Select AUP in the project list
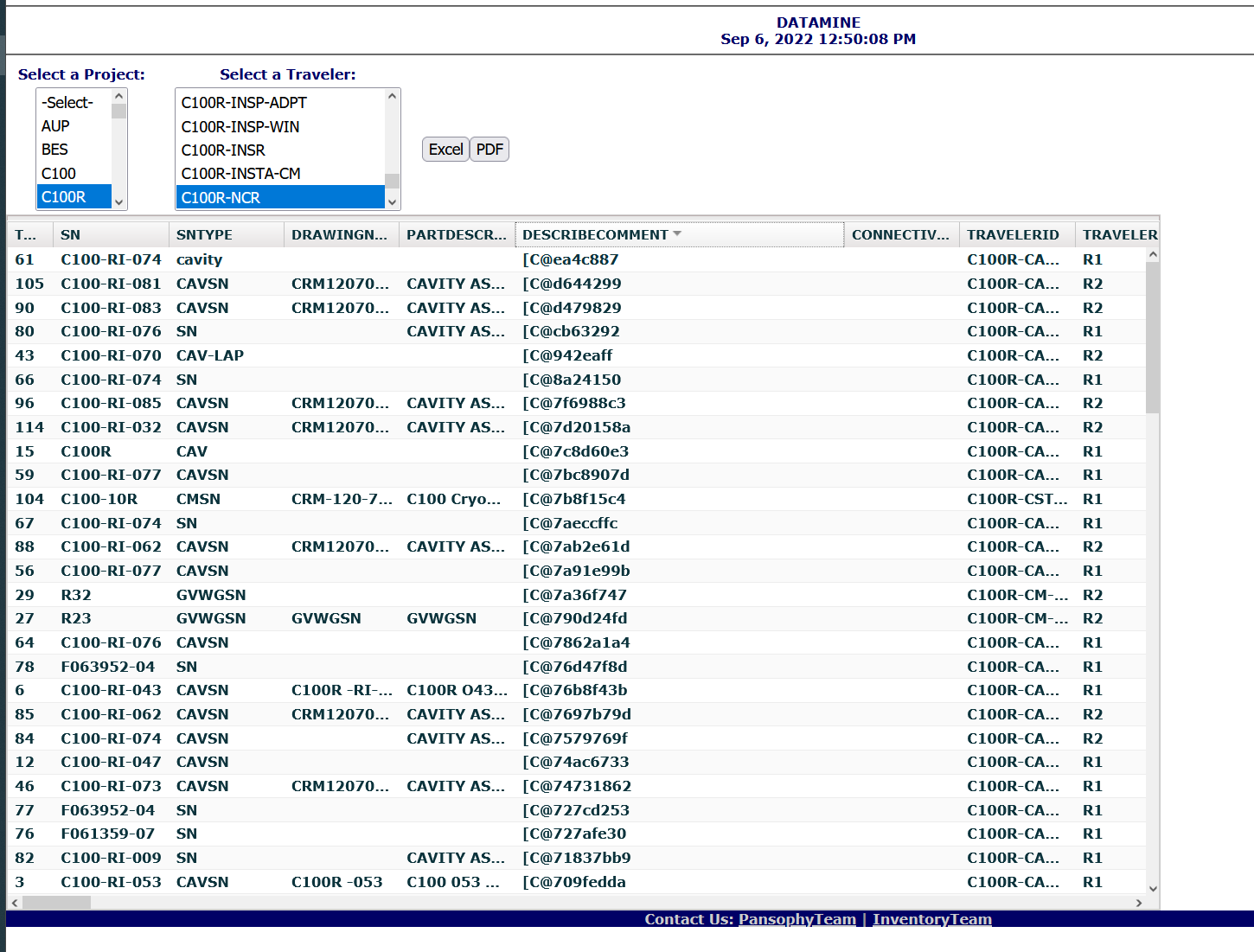Viewport: 1254px width, 952px height. click(56, 126)
